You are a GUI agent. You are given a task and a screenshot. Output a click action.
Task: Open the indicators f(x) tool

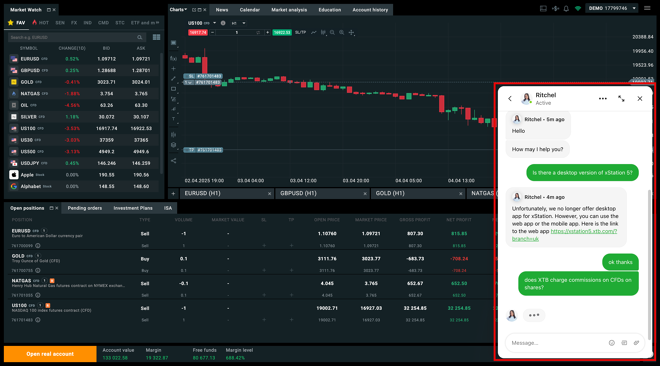[173, 58]
